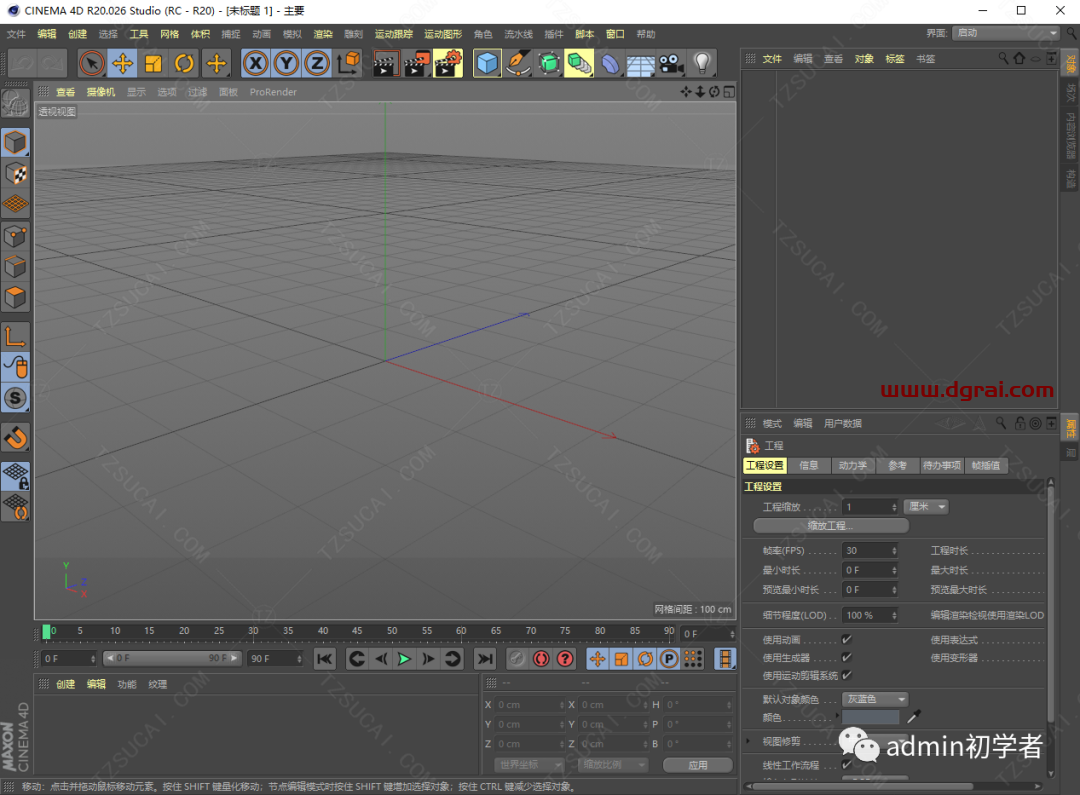Toggle Z axis lock
The image size is (1080, 795).
(x=317, y=63)
